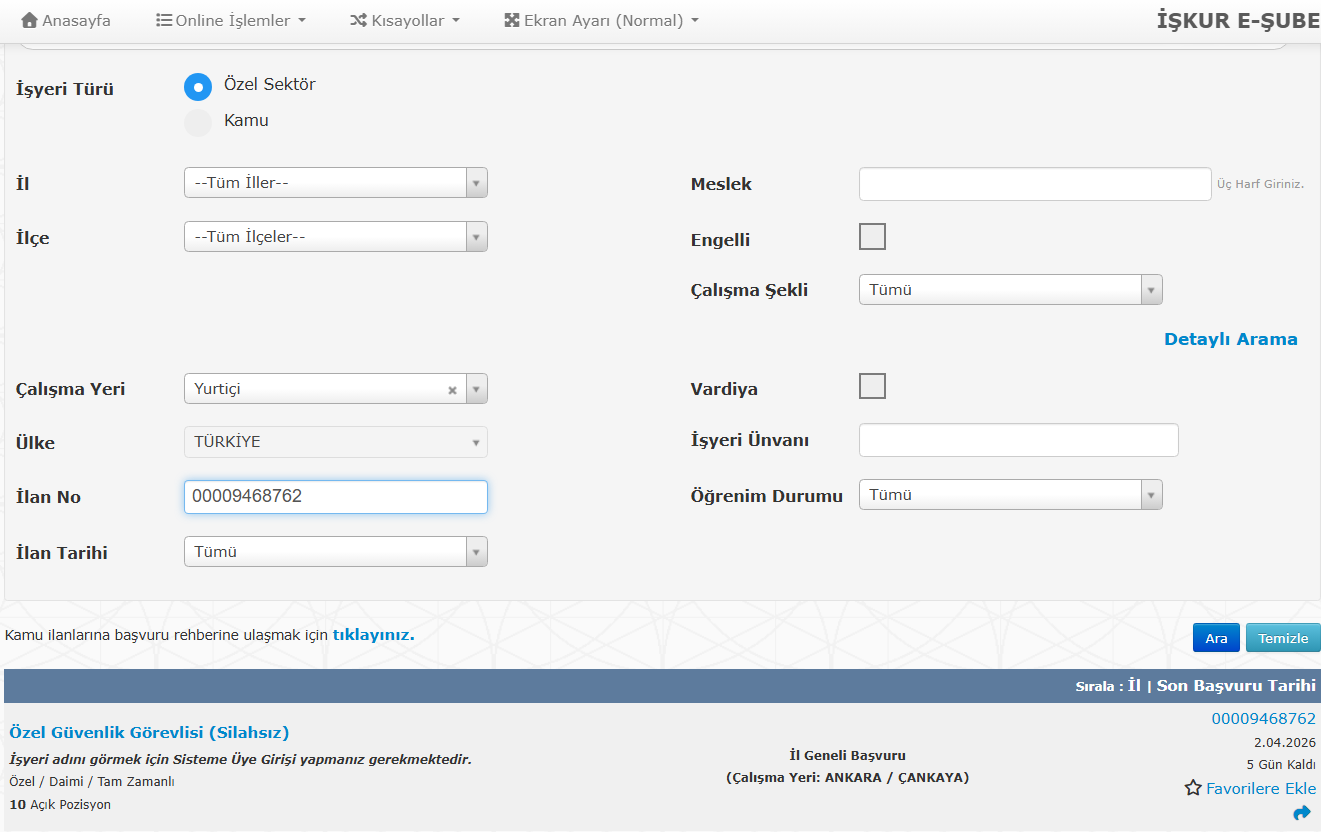1321x832 pixels.
Task: Click the list icon beside Online İşlemler
Action: pos(164,20)
